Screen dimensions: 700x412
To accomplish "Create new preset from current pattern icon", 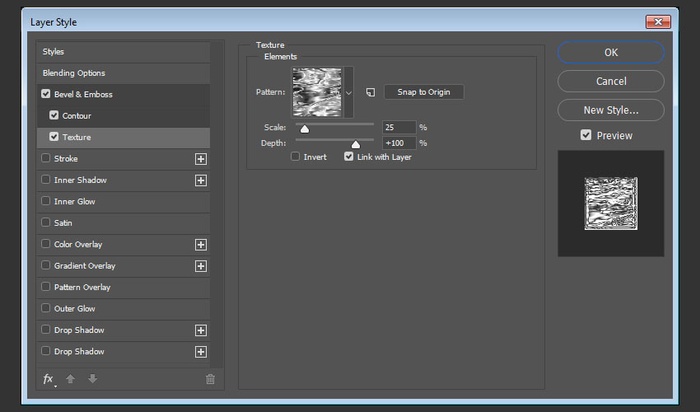I will click(369, 92).
